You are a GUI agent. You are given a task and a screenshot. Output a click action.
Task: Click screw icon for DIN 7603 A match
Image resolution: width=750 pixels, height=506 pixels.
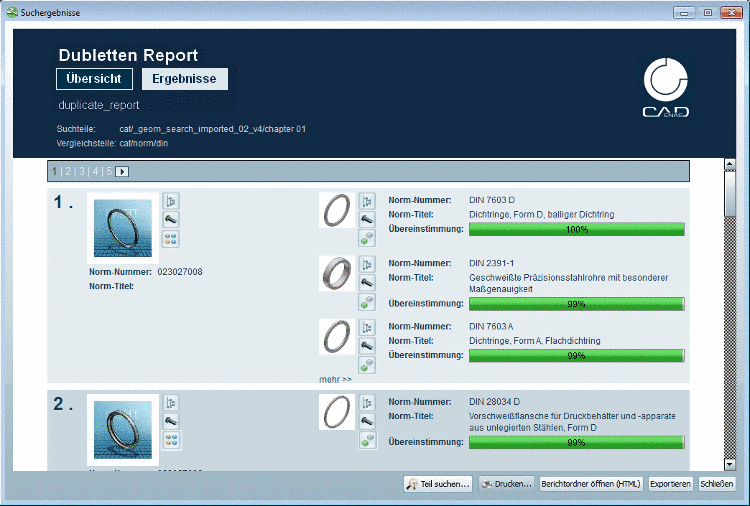pos(367,346)
